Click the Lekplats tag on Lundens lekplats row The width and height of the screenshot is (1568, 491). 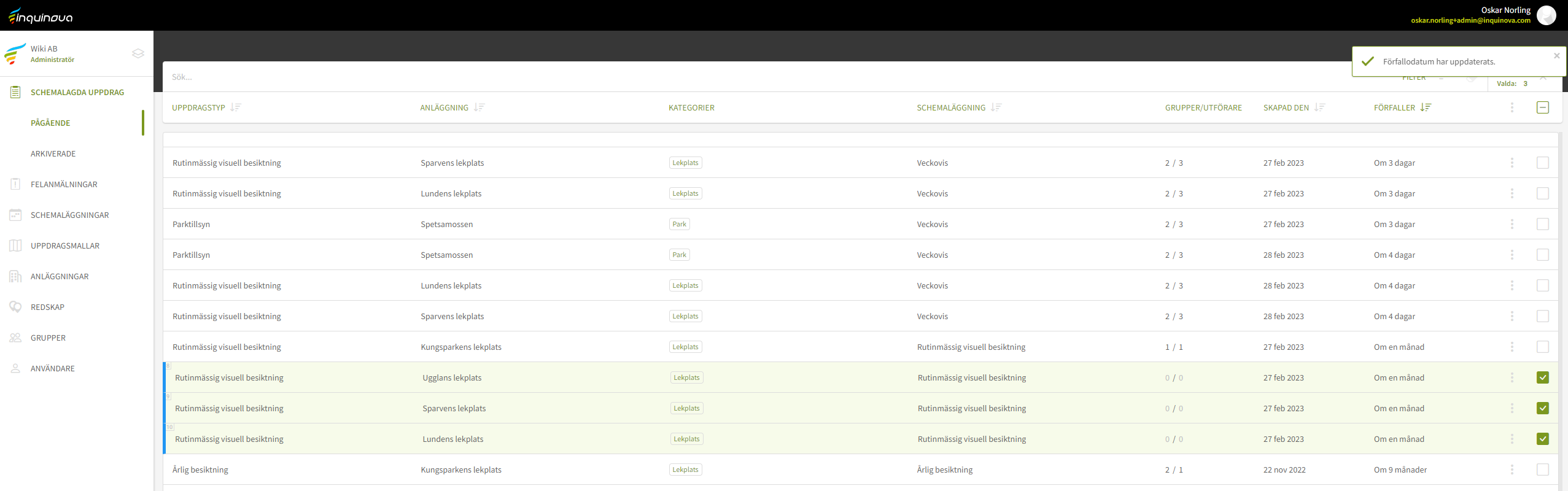point(685,193)
